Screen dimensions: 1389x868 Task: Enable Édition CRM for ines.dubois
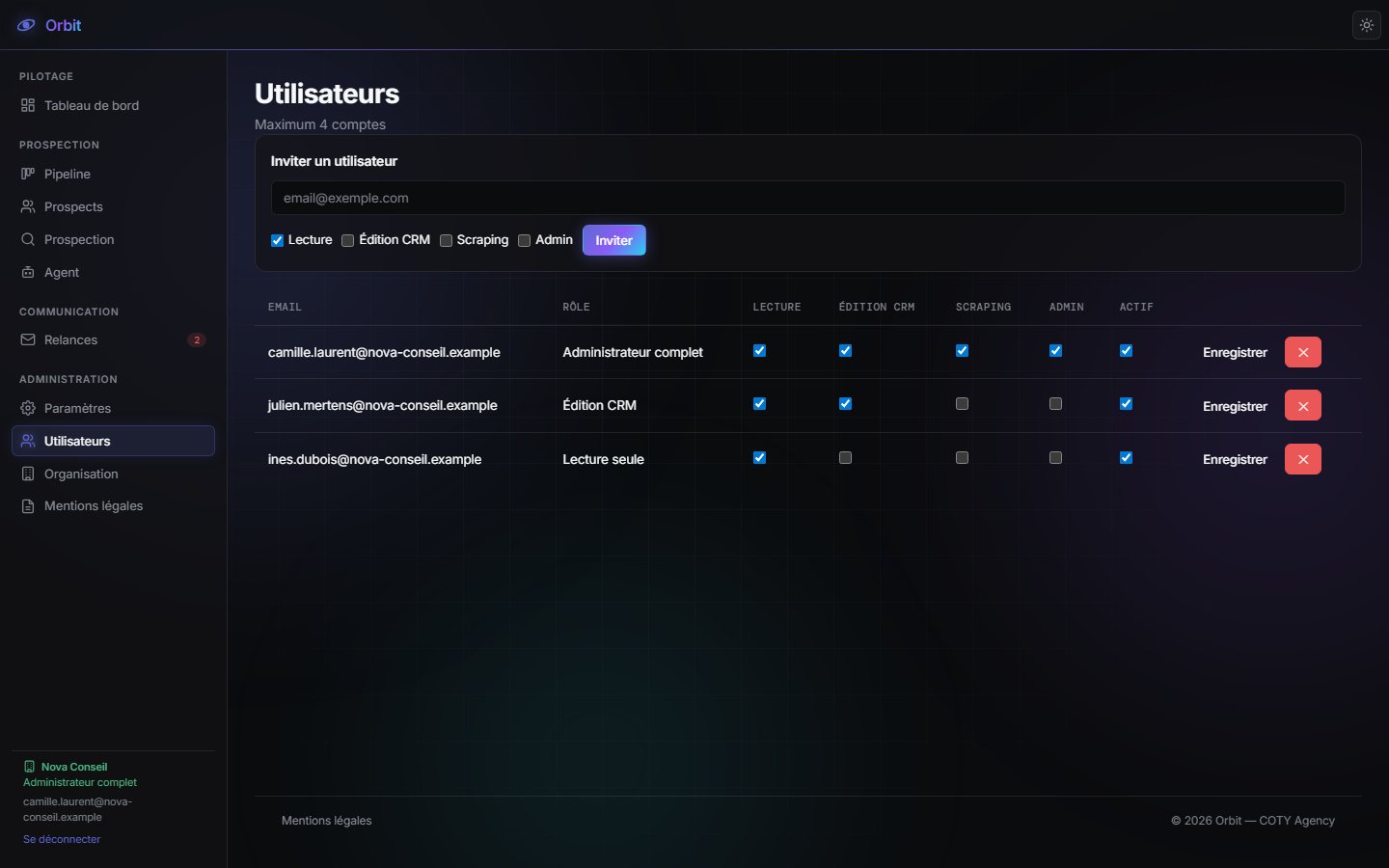coord(845,458)
